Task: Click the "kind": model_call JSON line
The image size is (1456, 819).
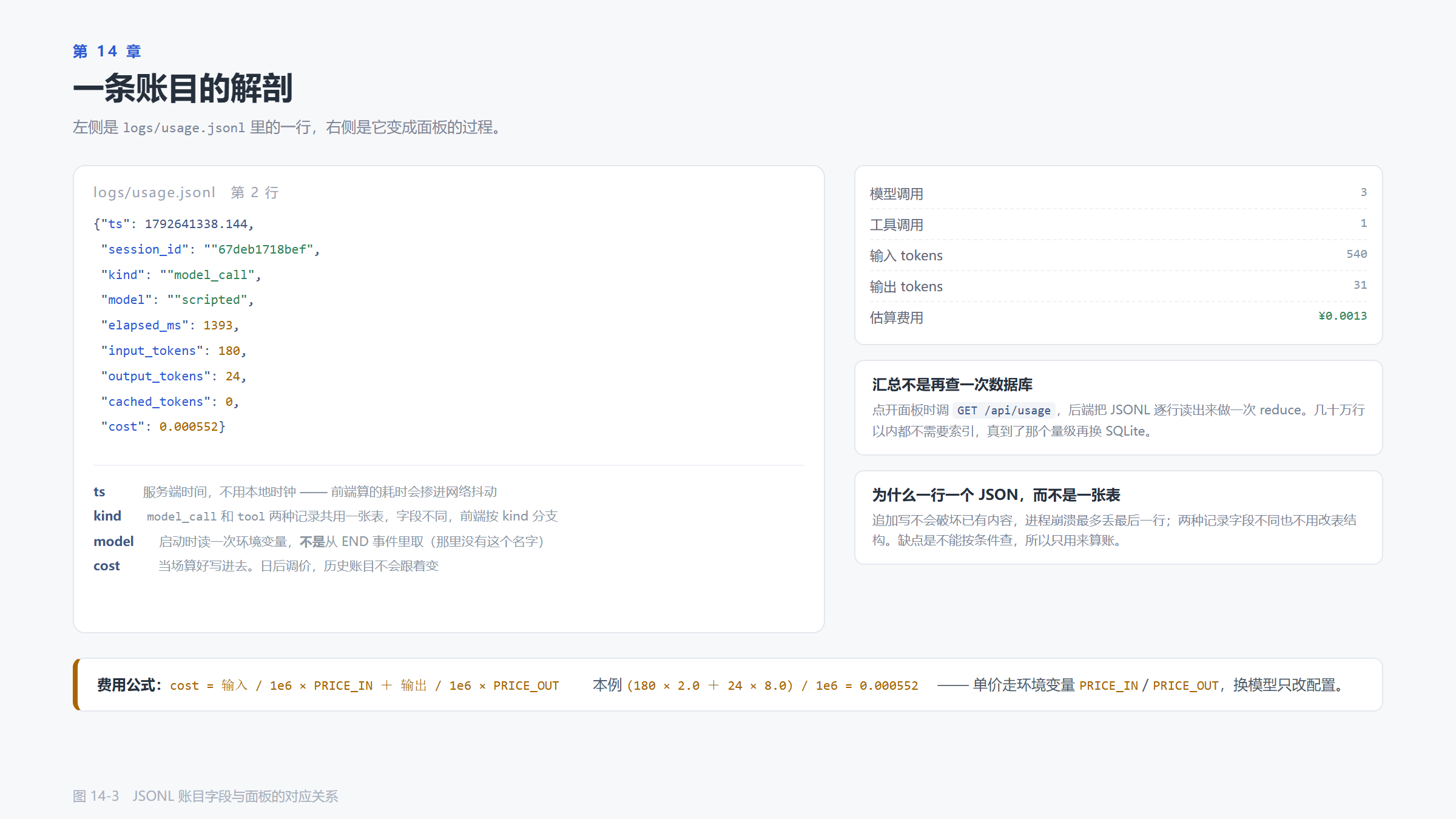Action: tap(181, 275)
